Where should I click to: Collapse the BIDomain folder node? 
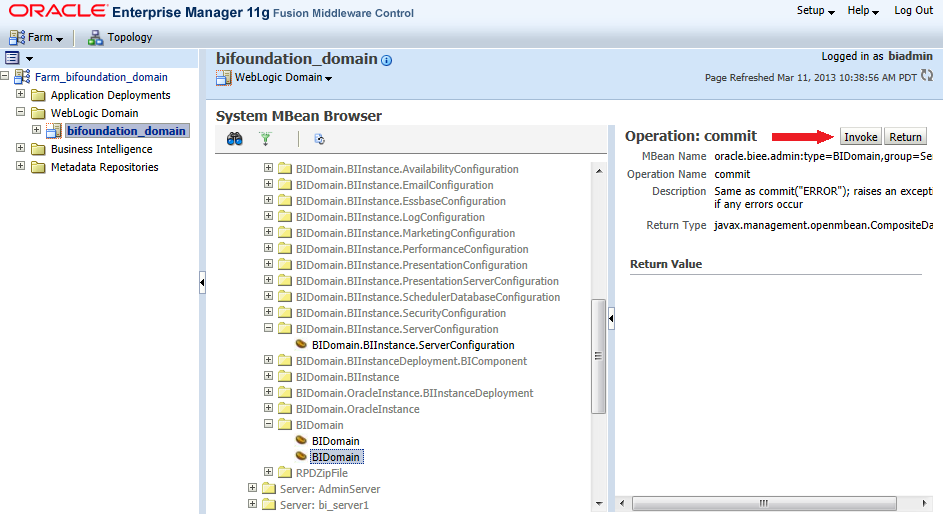click(268, 424)
